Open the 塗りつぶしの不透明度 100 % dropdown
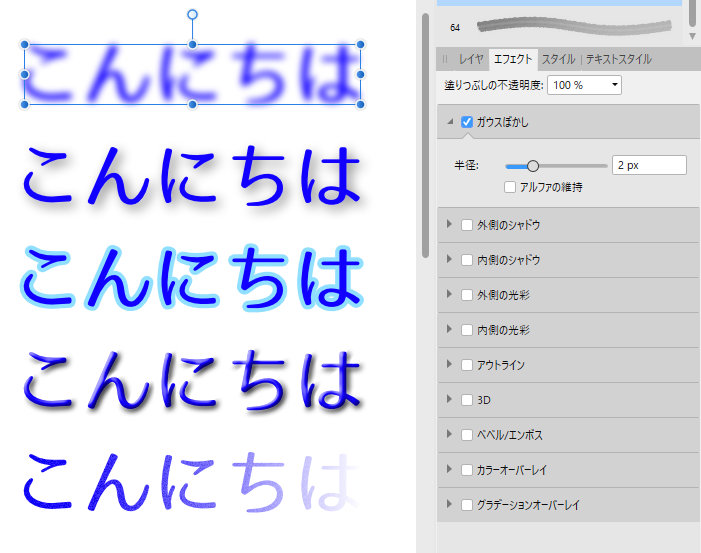701x553 pixels. (584, 85)
